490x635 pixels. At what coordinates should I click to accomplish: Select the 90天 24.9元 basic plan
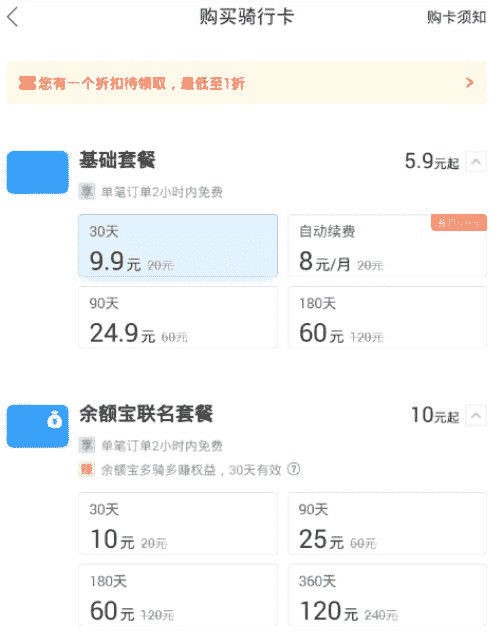coord(178,317)
